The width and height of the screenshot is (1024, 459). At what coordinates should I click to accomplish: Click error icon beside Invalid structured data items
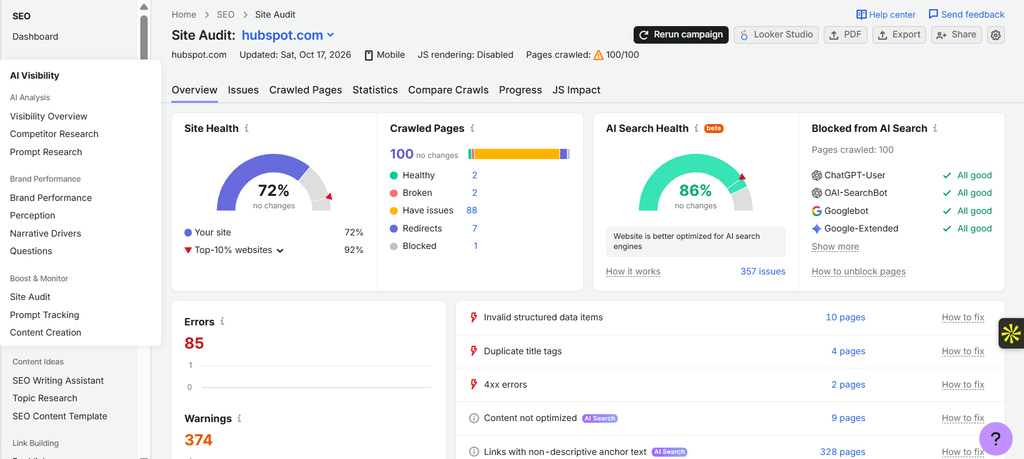coord(474,317)
